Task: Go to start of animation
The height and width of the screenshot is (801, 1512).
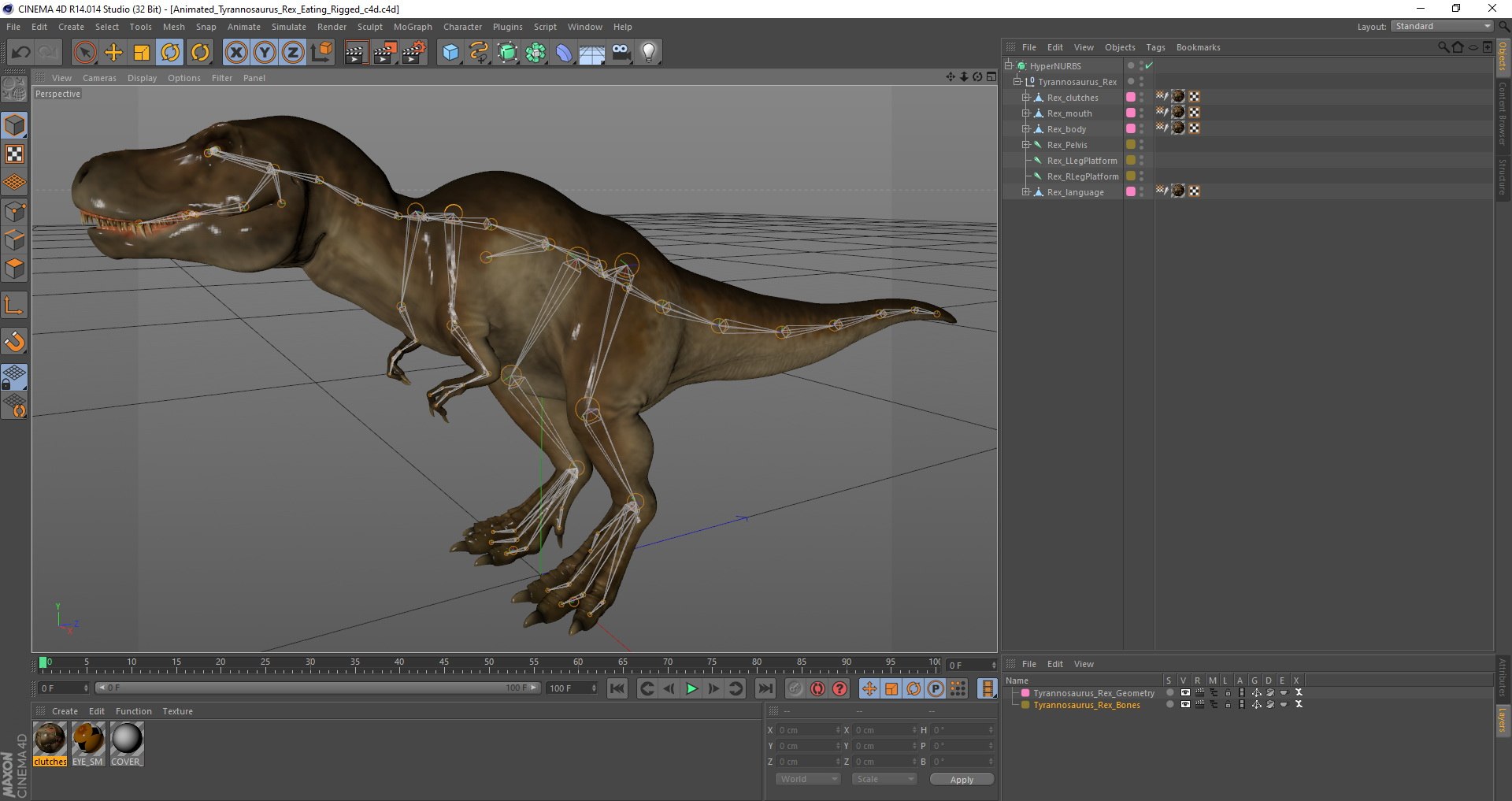Action: [x=617, y=688]
